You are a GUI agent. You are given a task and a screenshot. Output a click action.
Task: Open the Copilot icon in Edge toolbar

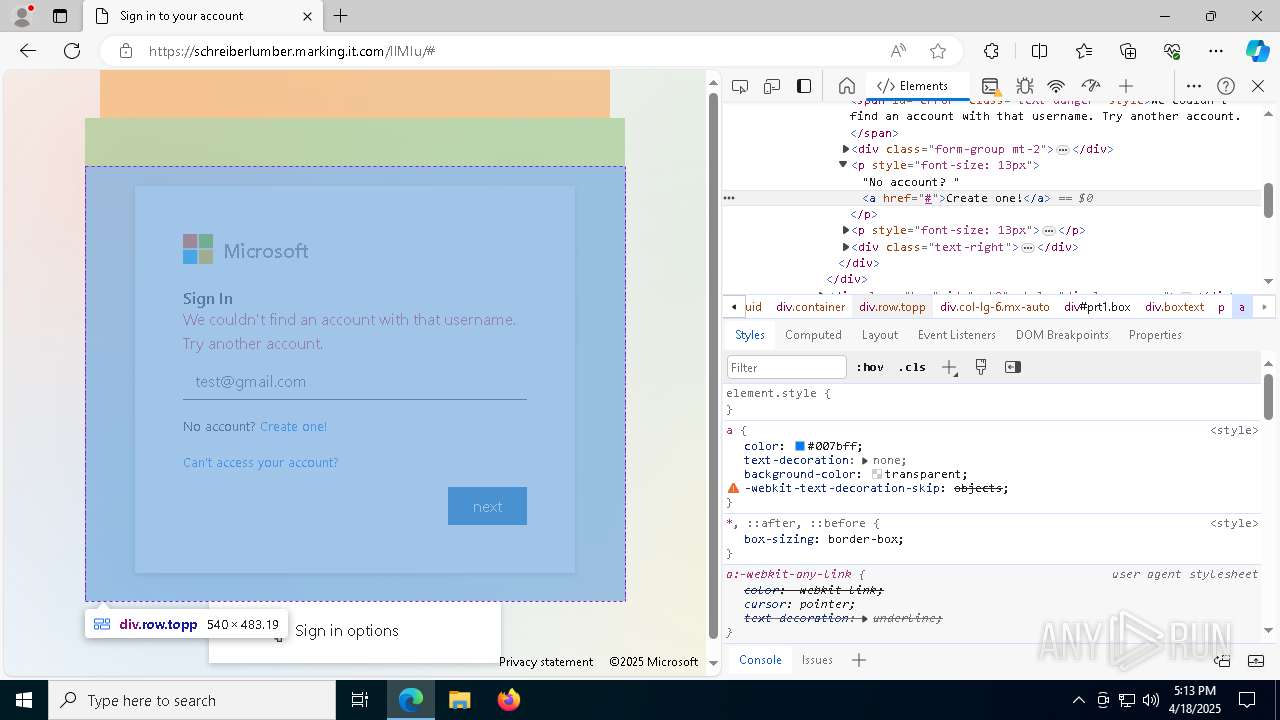pyautogui.click(x=1257, y=51)
